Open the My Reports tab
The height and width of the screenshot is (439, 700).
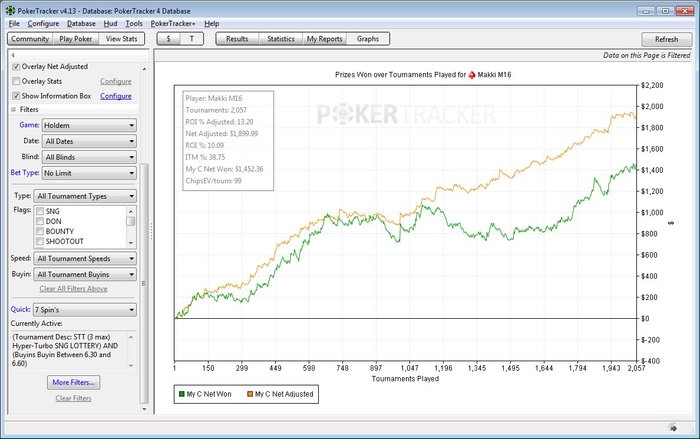pos(325,39)
